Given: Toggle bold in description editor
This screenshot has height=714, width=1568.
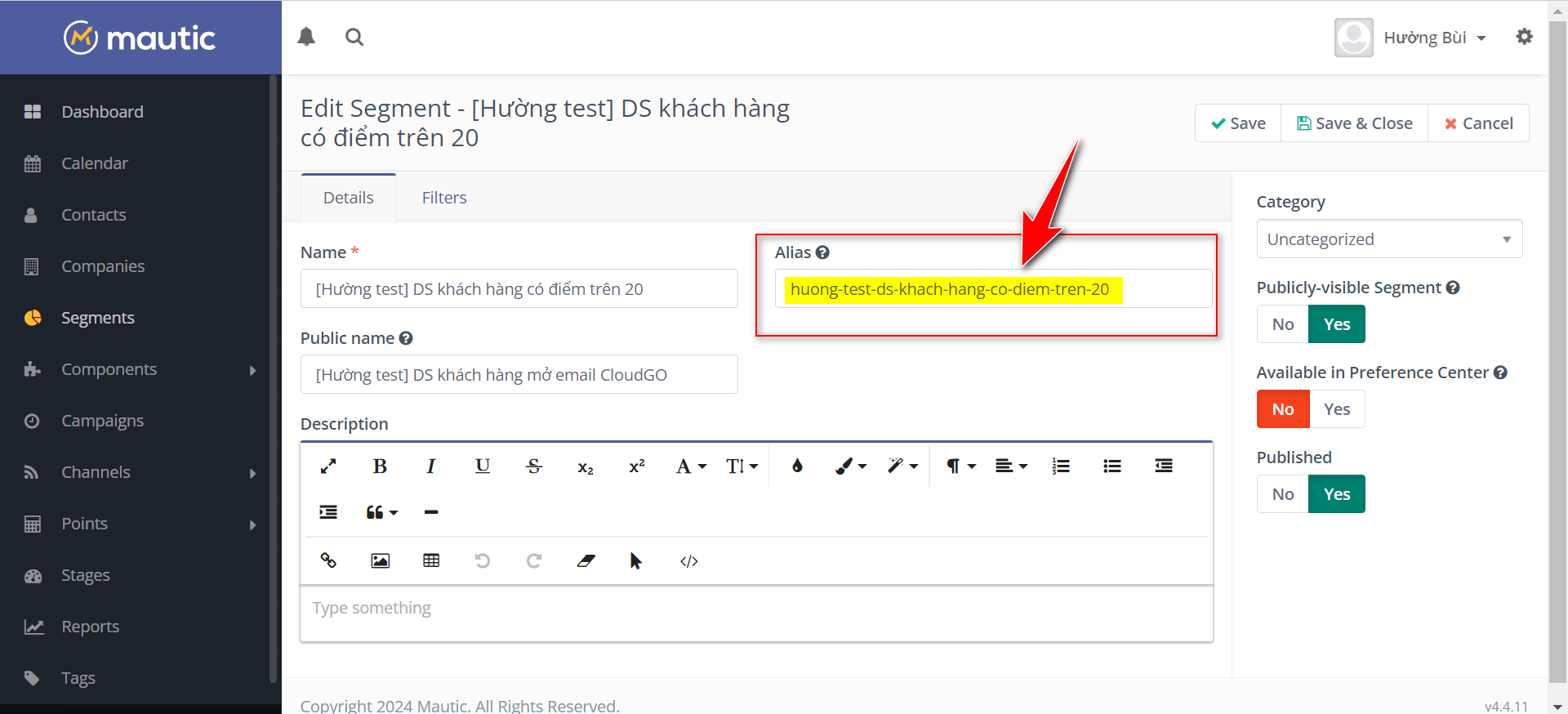Looking at the screenshot, I should pyautogui.click(x=380, y=466).
